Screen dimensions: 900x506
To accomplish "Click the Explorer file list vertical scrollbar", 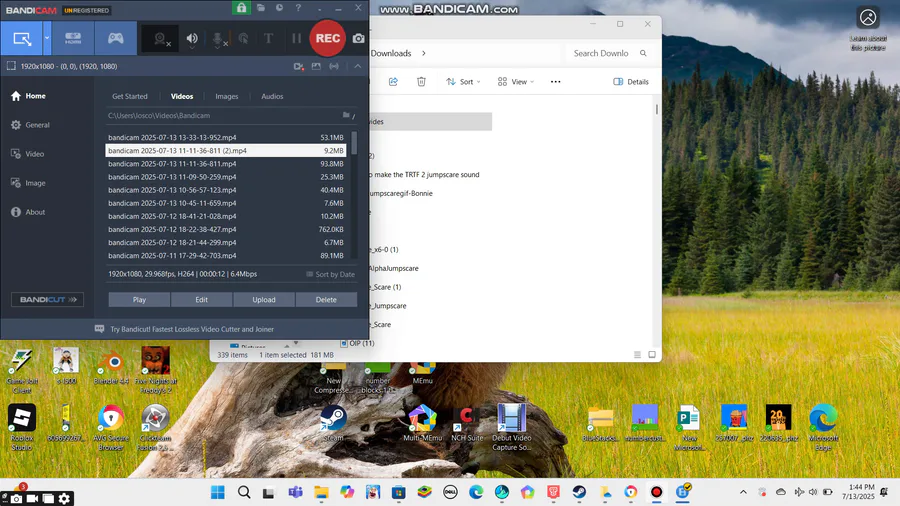I will tap(657, 109).
